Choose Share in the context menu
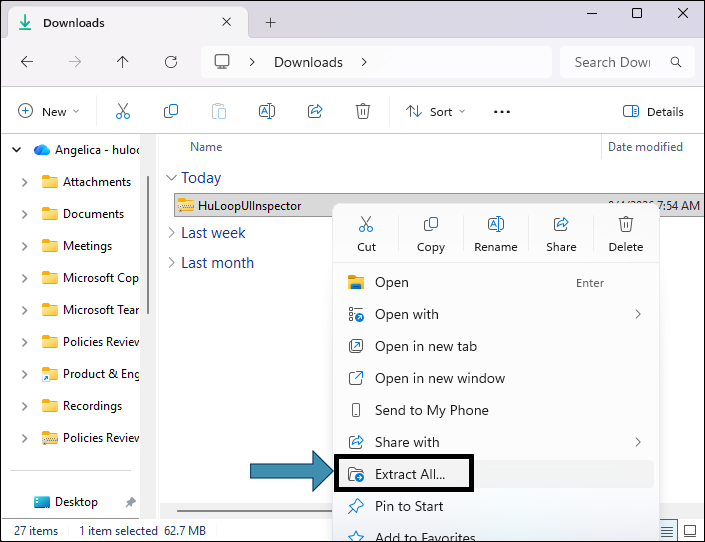The height and width of the screenshot is (542, 705). pos(561,234)
